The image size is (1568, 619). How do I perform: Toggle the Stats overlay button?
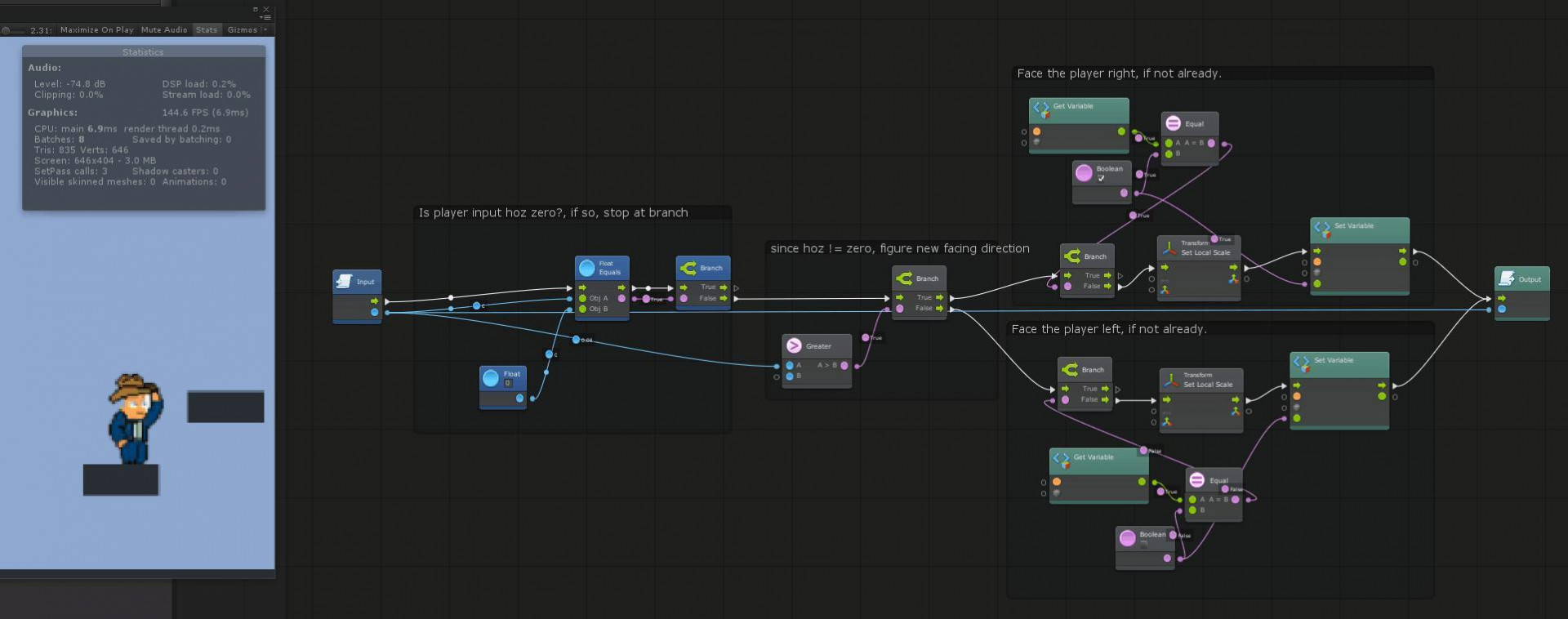click(x=207, y=30)
